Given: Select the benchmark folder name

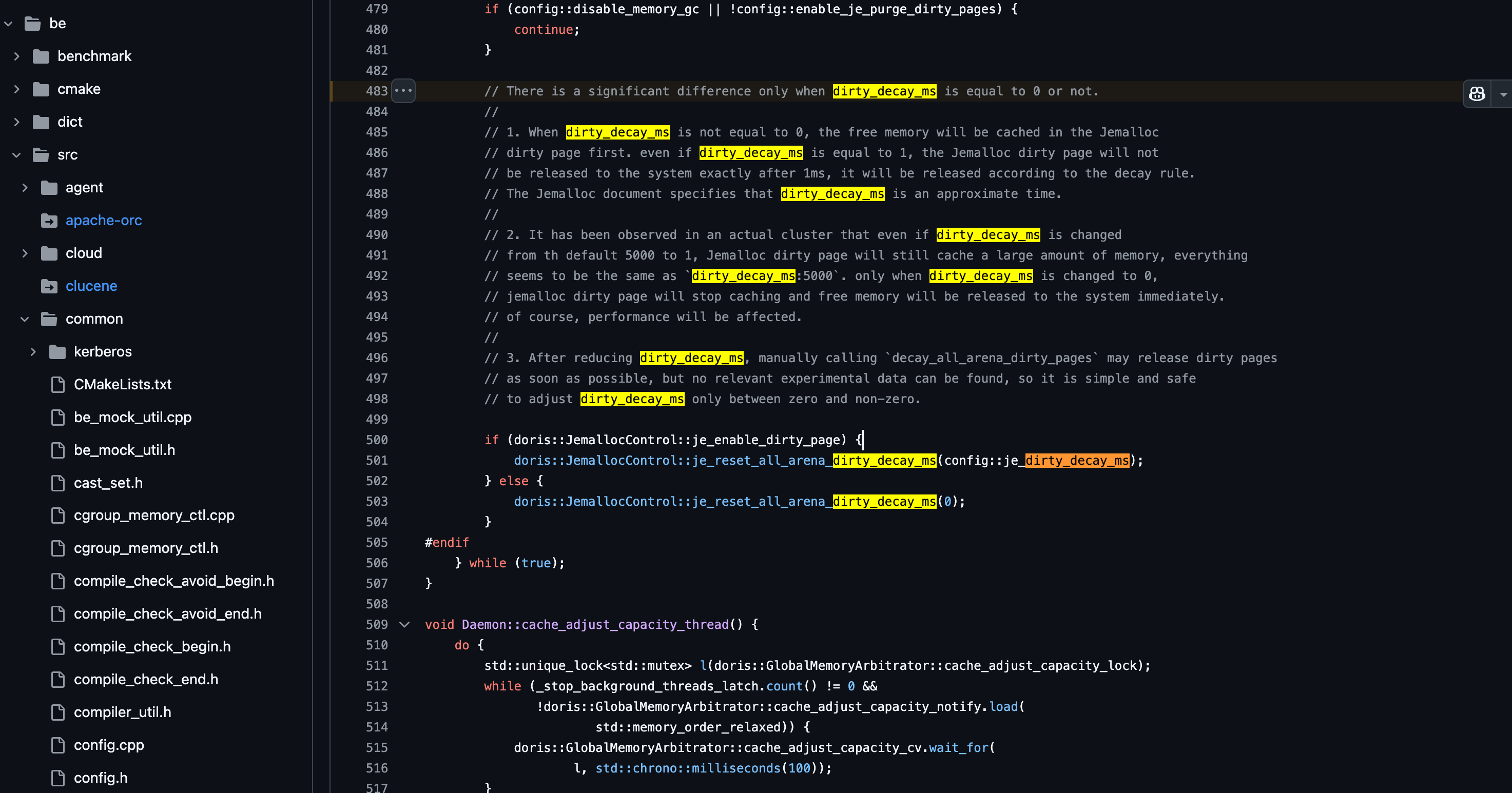Looking at the screenshot, I should tap(94, 56).
